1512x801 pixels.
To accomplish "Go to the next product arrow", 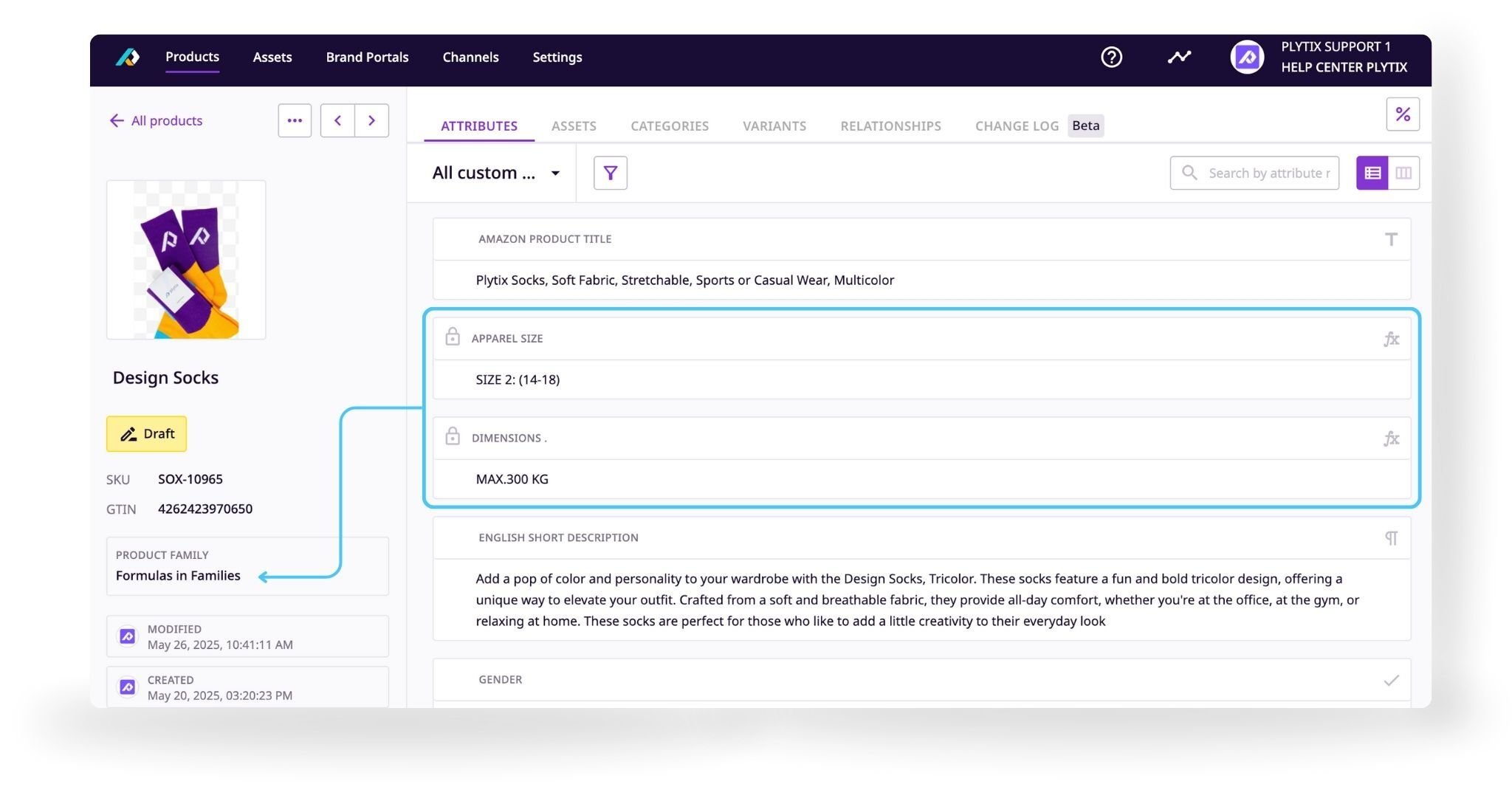I will coord(371,120).
